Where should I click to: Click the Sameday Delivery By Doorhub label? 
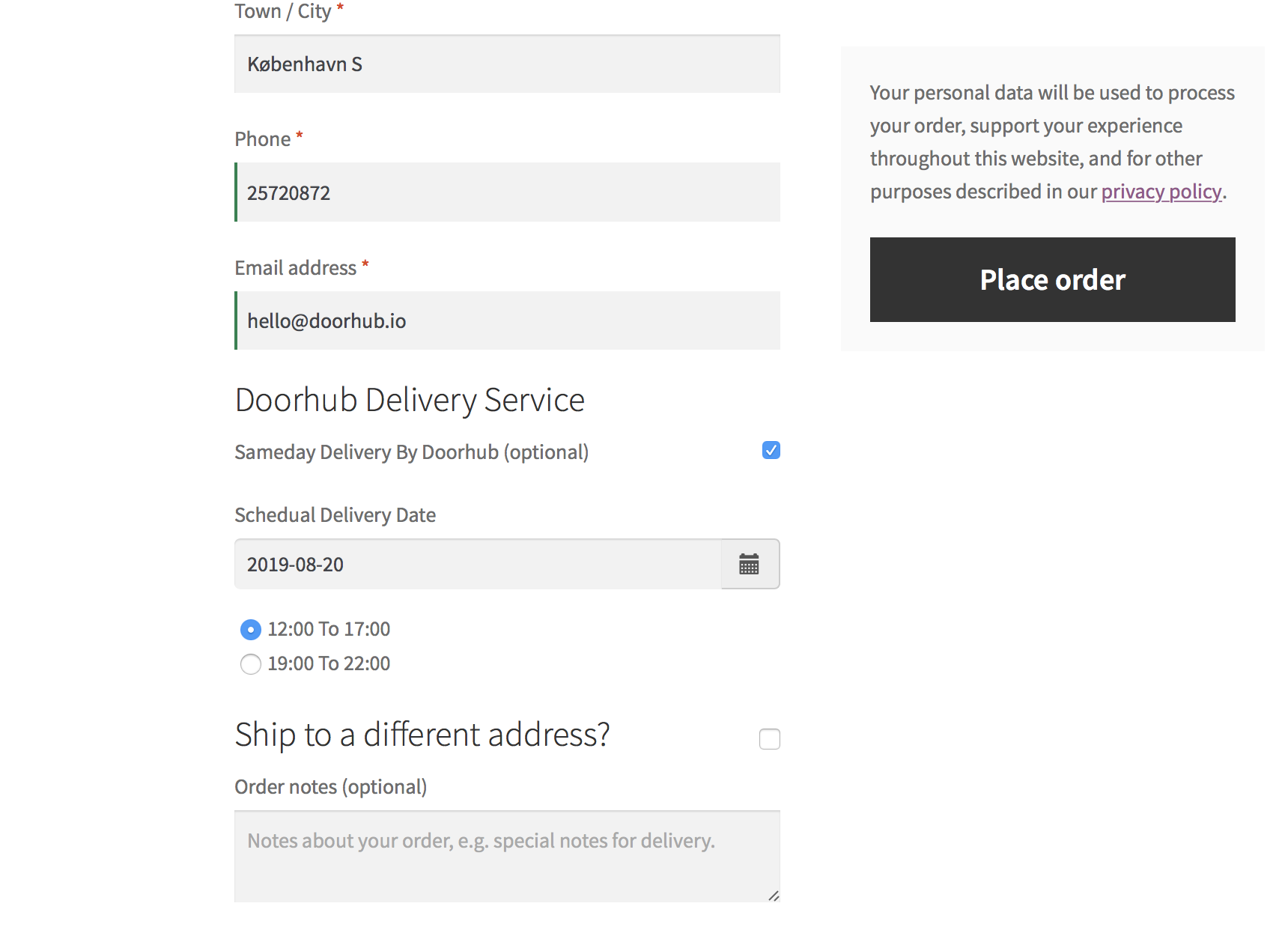411,452
